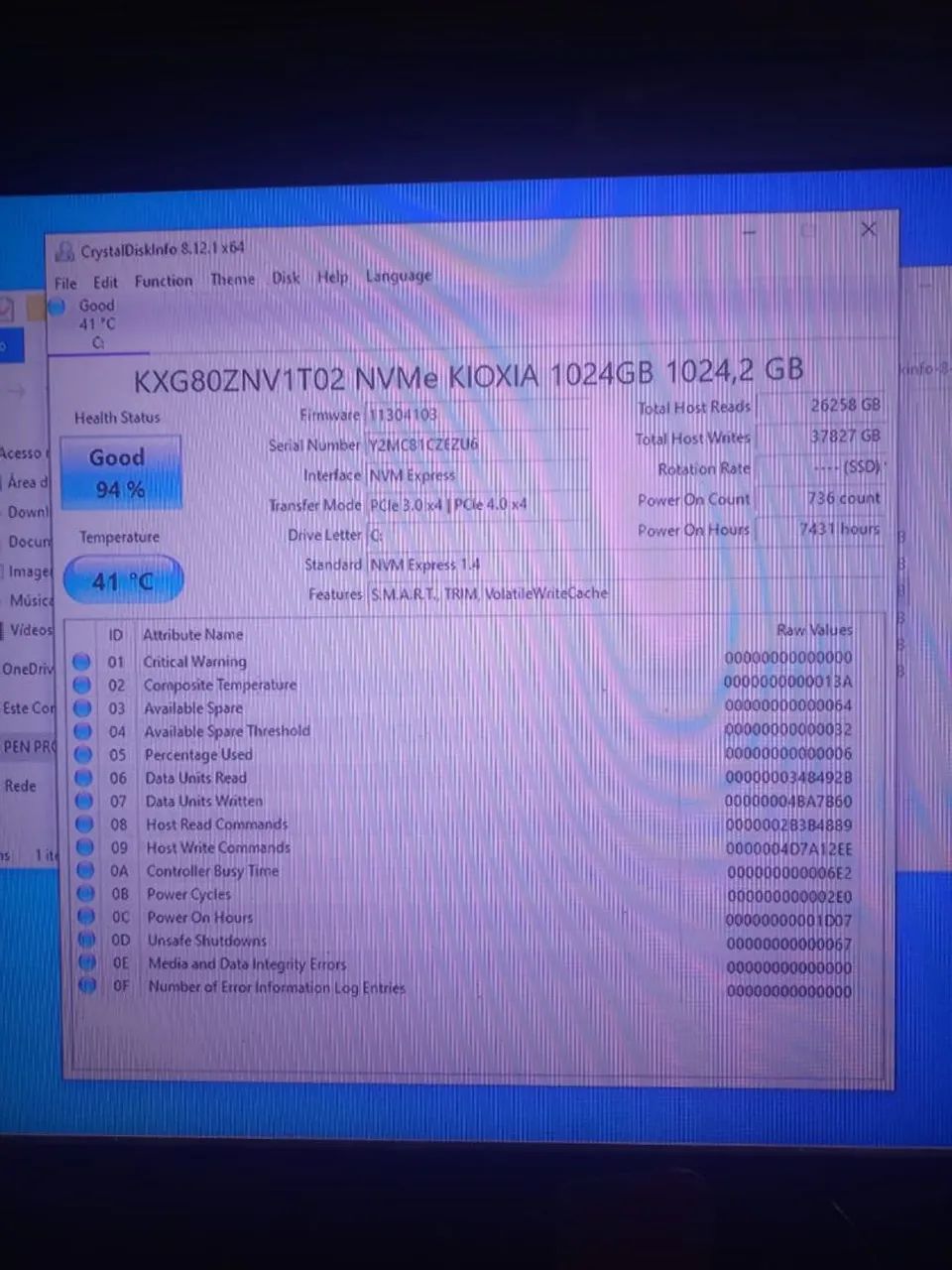This screenshot has width=952, height=1270.
Task: Click raw value 00000000001D07
Action: [x=789, y=920]
